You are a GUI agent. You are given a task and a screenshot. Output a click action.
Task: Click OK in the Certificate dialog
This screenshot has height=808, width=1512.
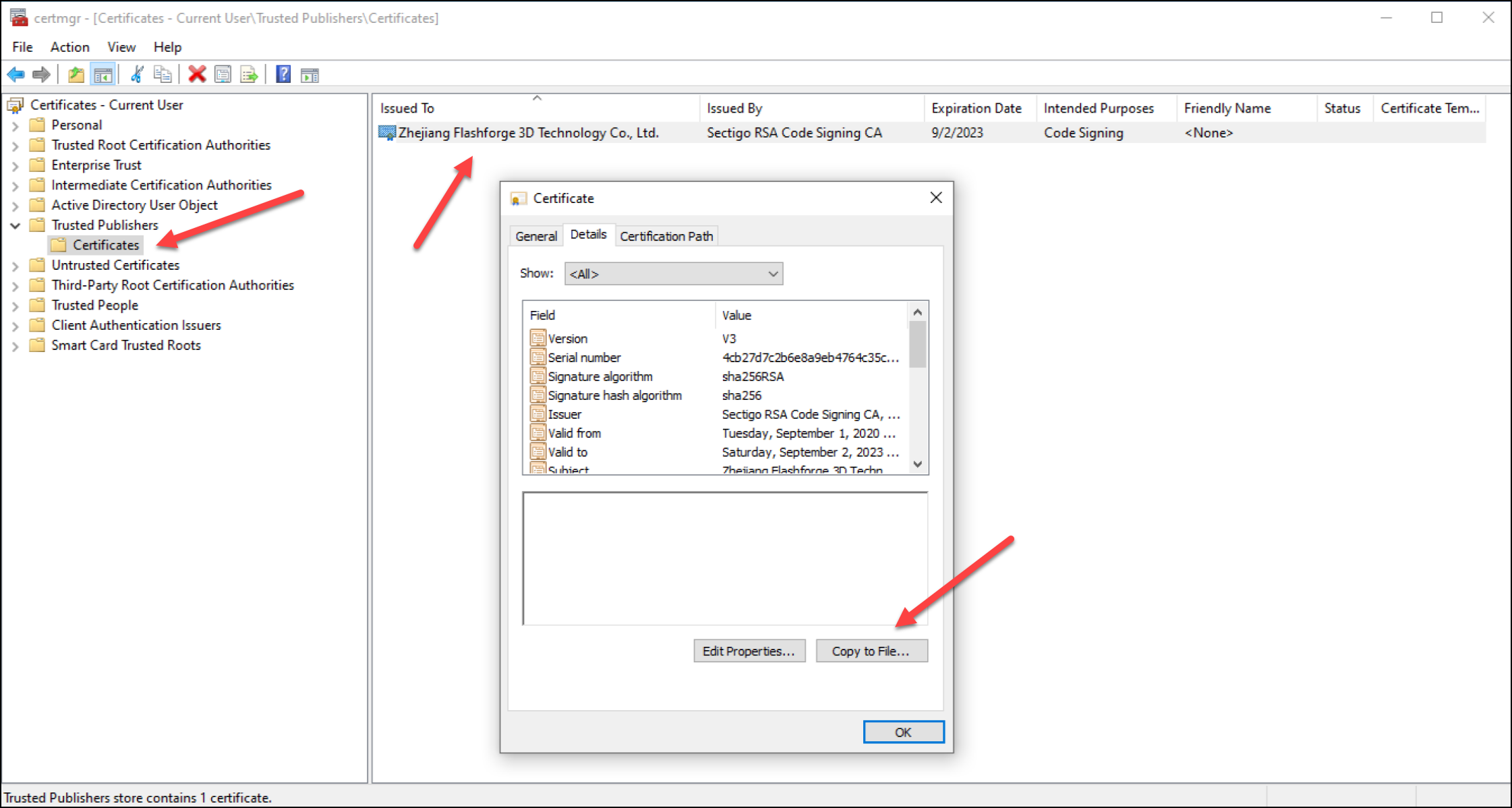click(x=904, y=732)
